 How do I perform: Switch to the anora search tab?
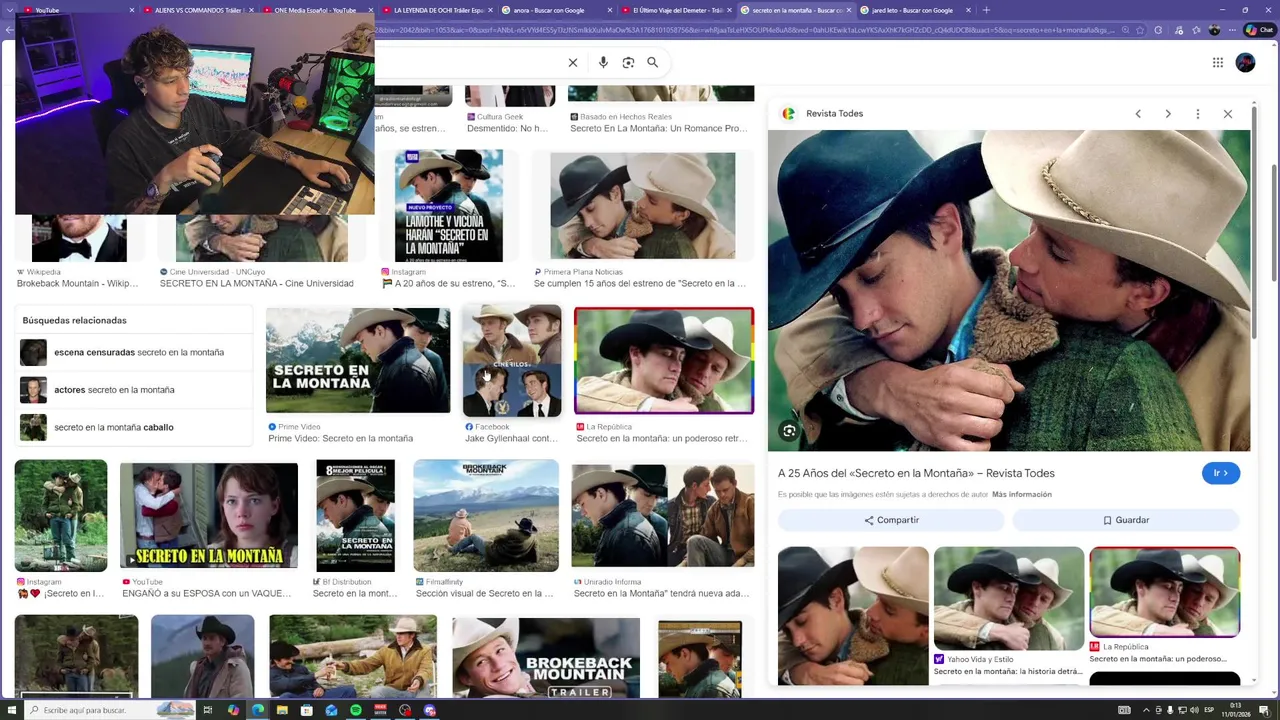coord(555,10)
